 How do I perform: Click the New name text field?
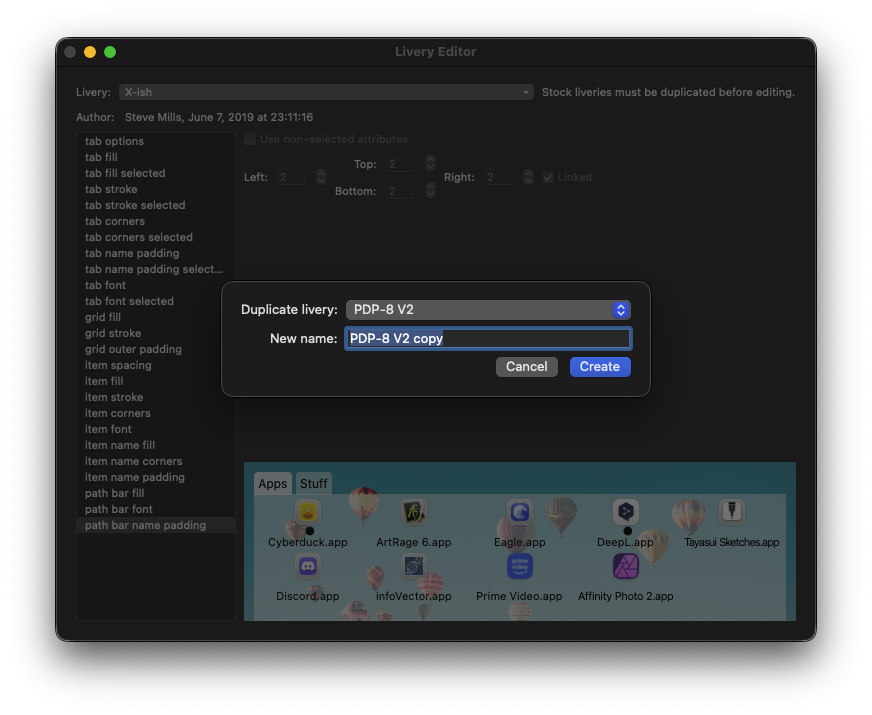pos(488,339)
